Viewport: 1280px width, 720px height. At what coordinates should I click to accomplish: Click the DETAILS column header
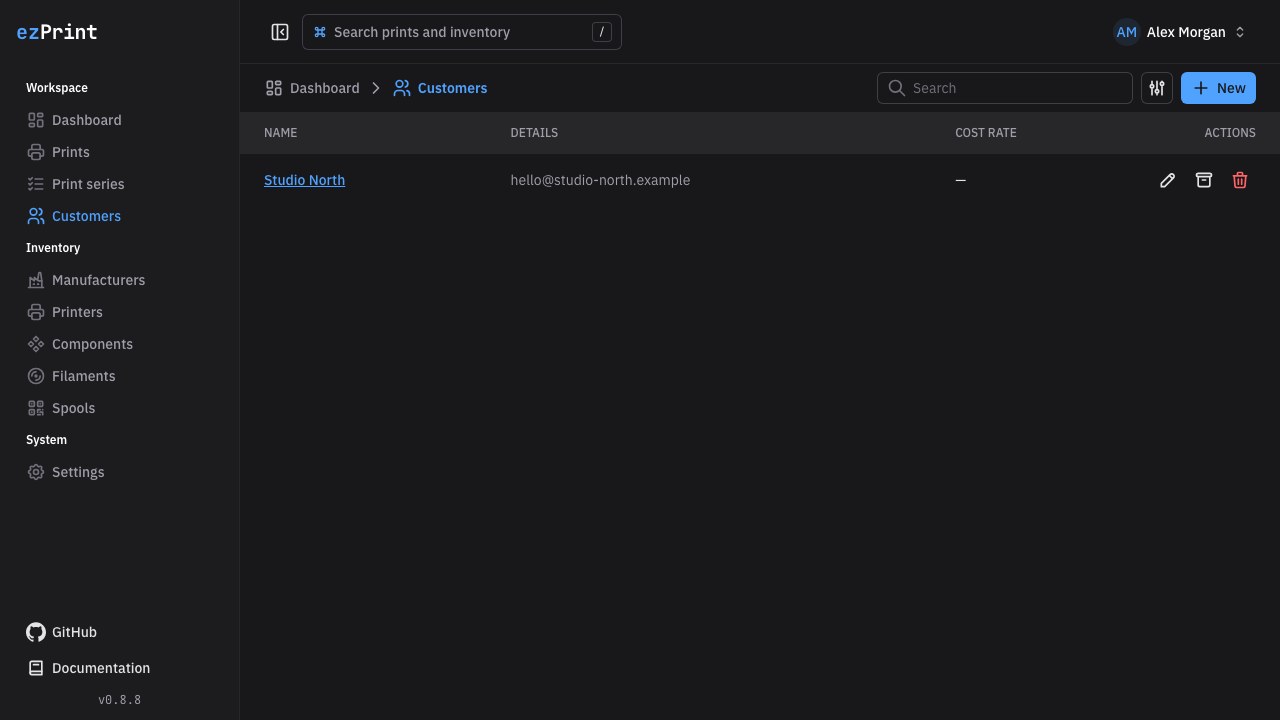click(534, 133)
